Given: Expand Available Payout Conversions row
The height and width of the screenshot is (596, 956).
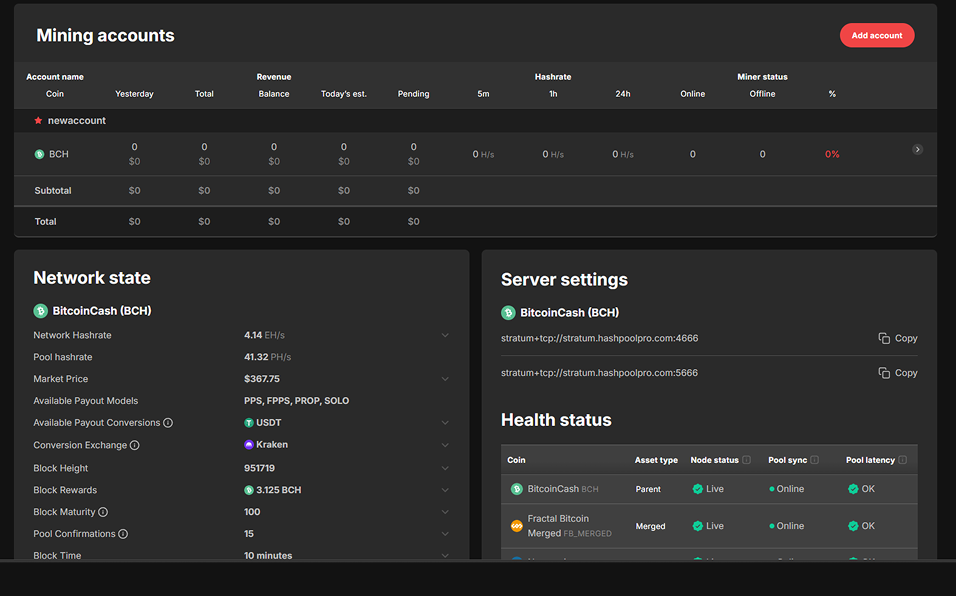Looking at the screenshot, I should pos(445,423).
